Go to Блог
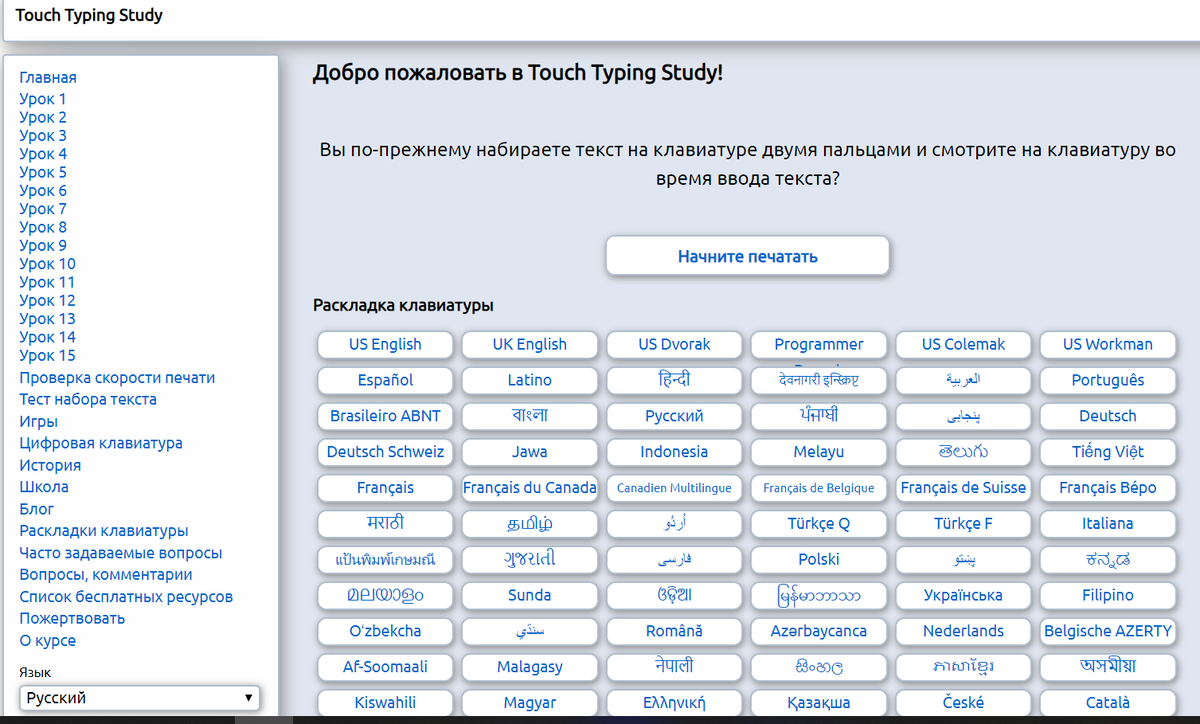 [x=37, y=509]
